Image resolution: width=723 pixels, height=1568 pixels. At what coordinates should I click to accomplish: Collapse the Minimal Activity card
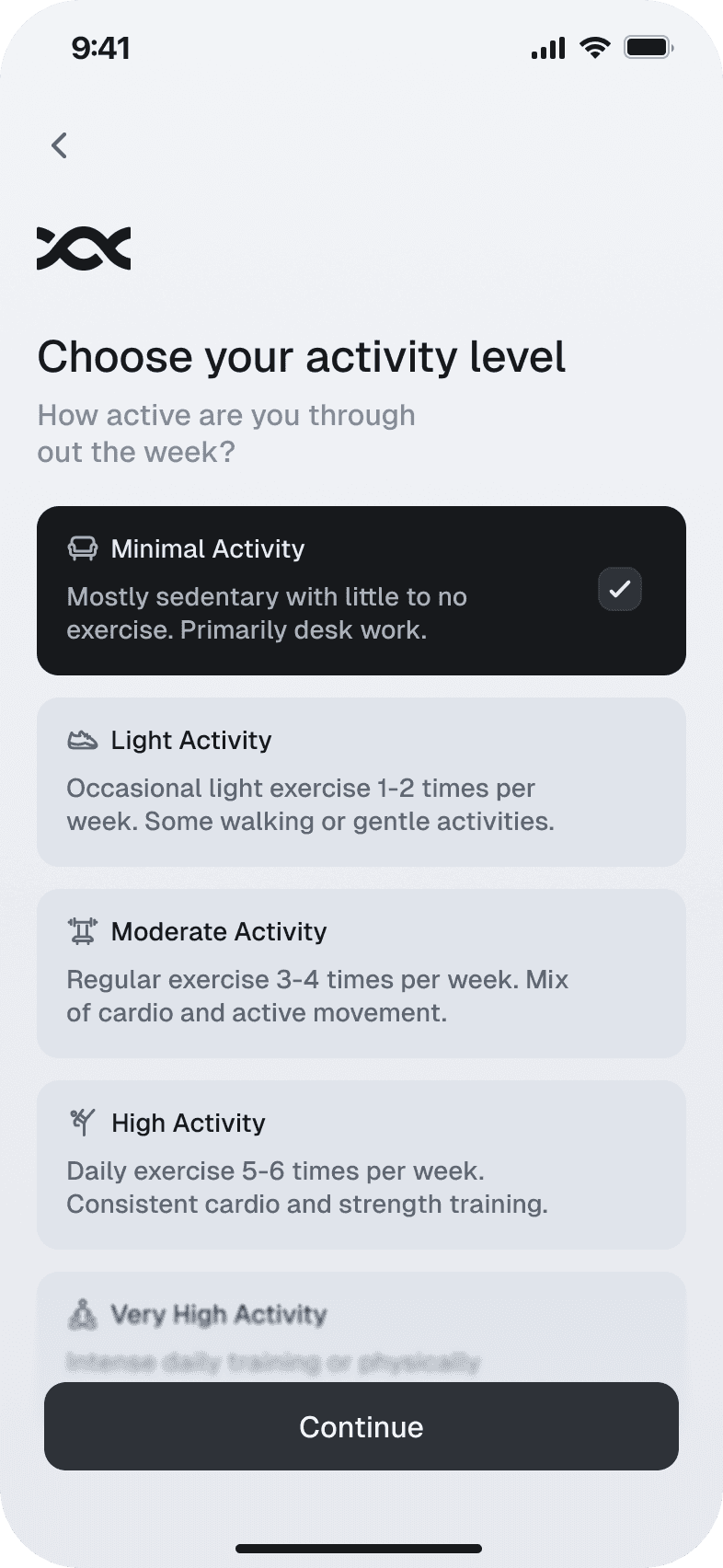tap(361, 589)
